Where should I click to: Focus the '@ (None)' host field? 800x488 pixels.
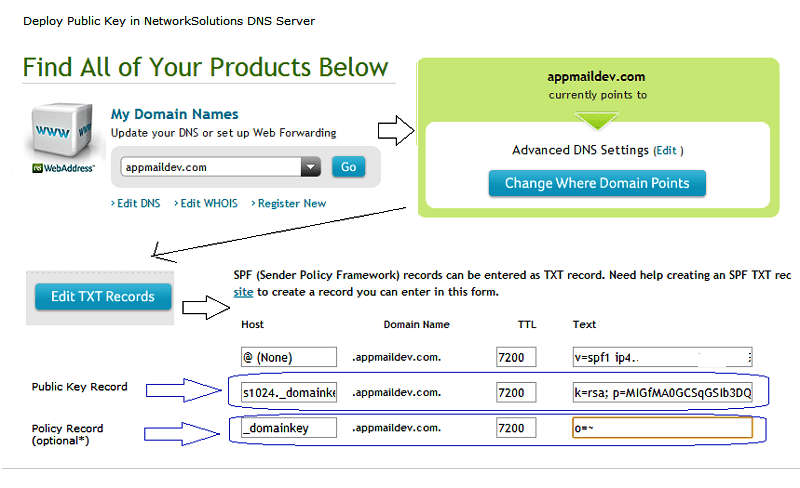tap(289, 357)
